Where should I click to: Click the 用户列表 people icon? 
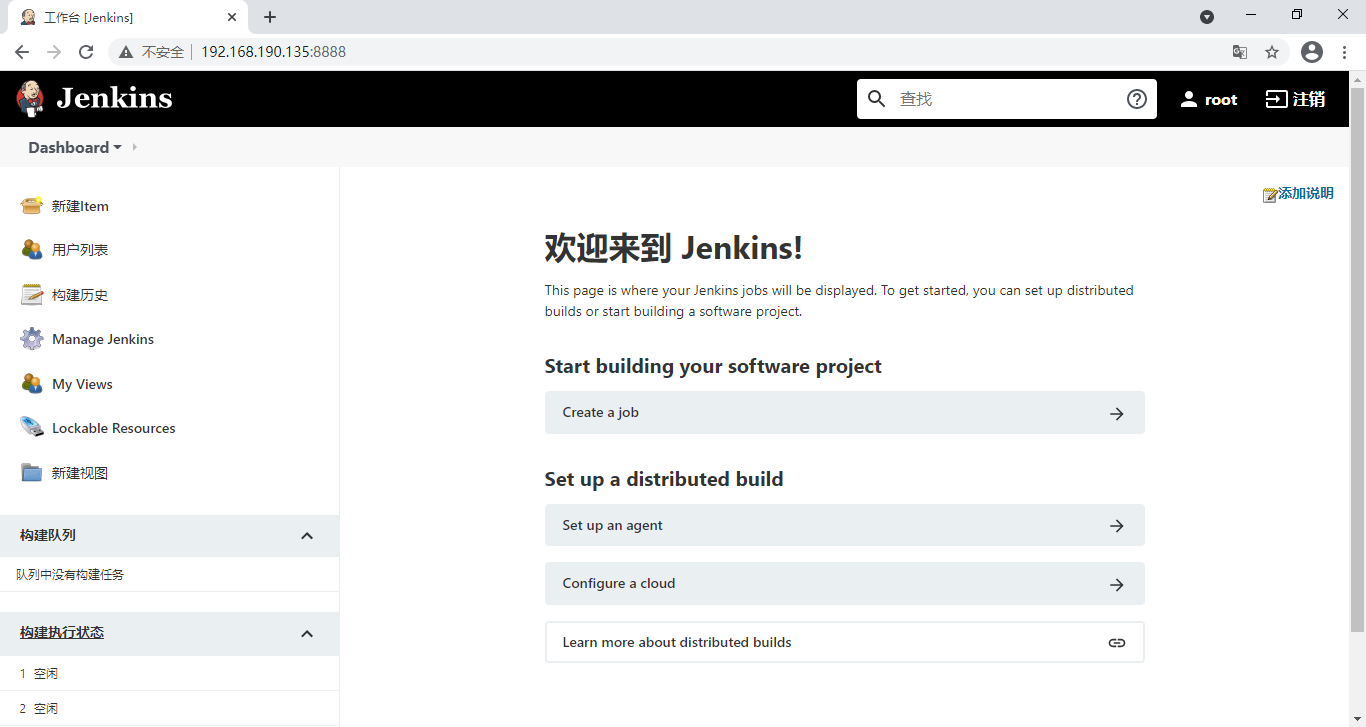32,250
